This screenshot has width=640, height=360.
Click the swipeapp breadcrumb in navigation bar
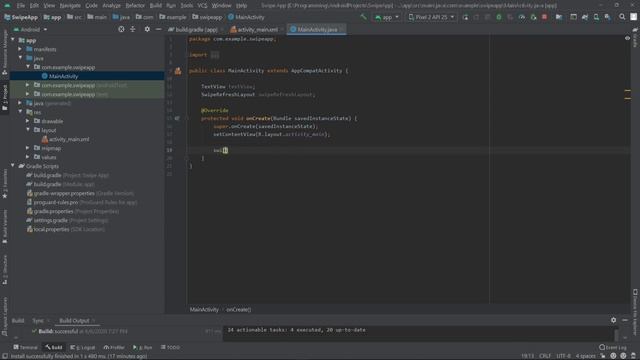coord(208,17)
